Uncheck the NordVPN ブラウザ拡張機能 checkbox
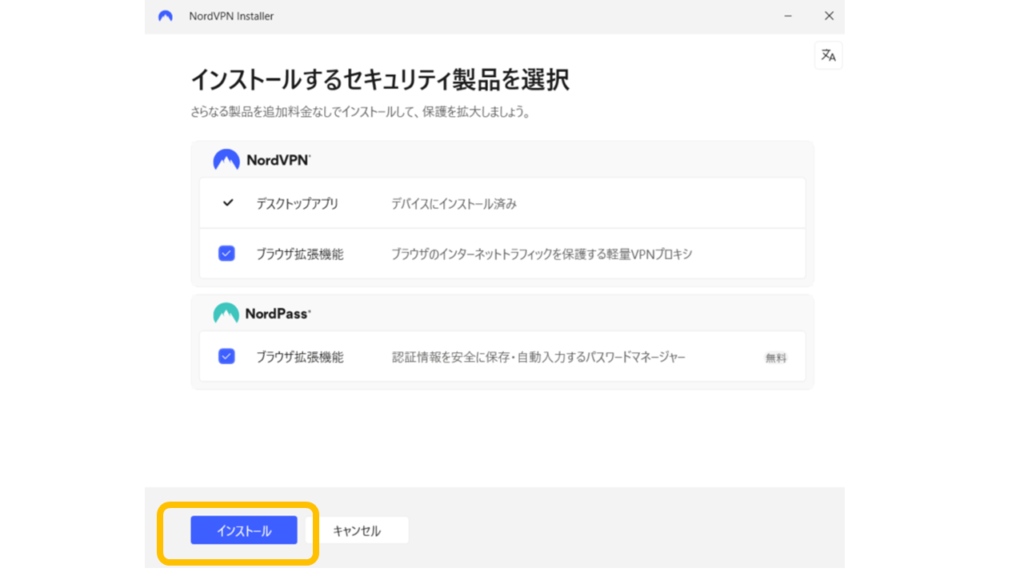The height and width of the screenshot is (576, 1024). [227, 254]
